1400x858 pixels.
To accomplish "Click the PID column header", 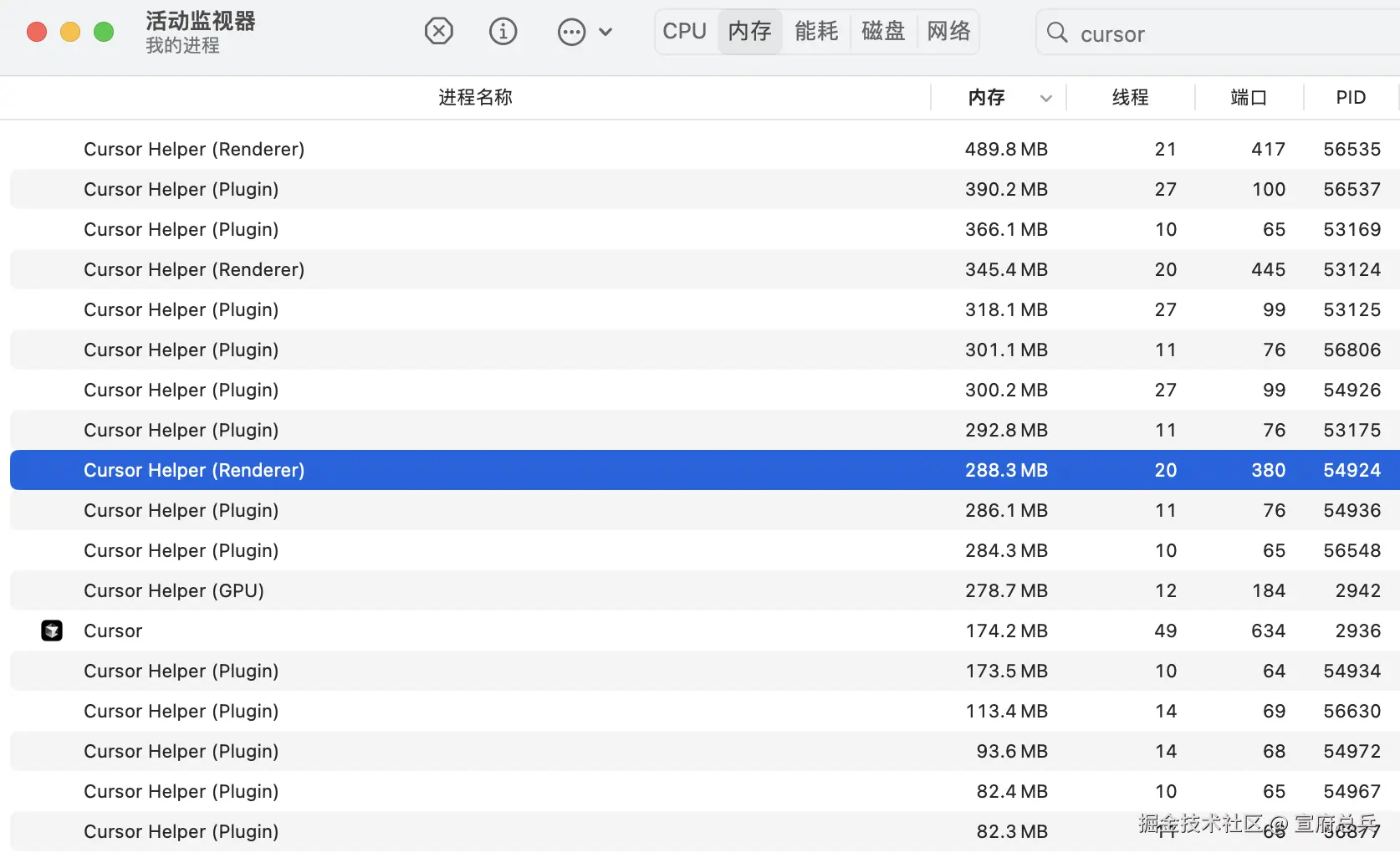I will coord(1349,97).
